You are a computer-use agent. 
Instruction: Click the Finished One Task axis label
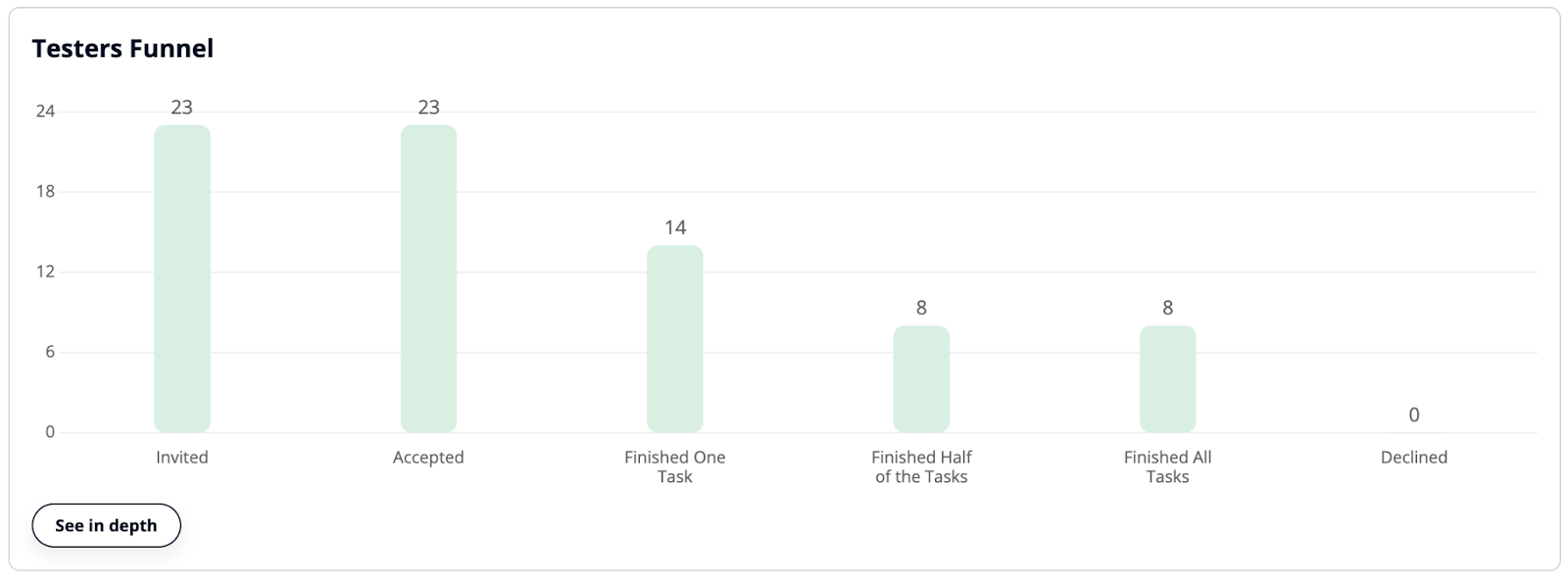[675, 466]
